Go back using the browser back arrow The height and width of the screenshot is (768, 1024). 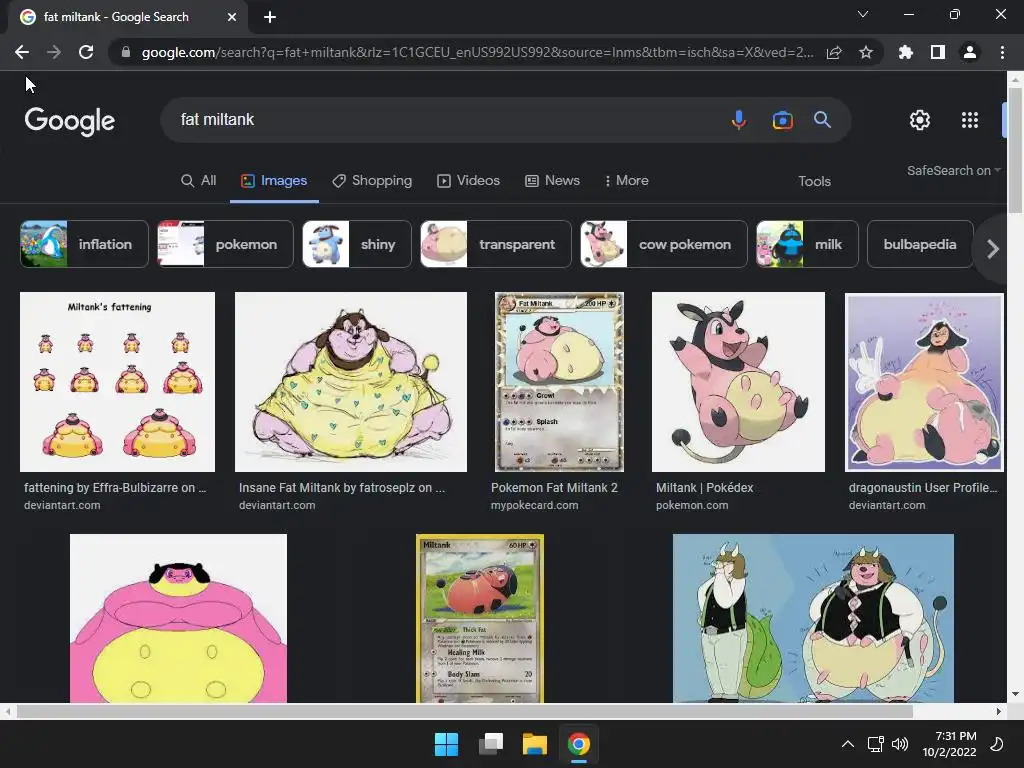22,52
